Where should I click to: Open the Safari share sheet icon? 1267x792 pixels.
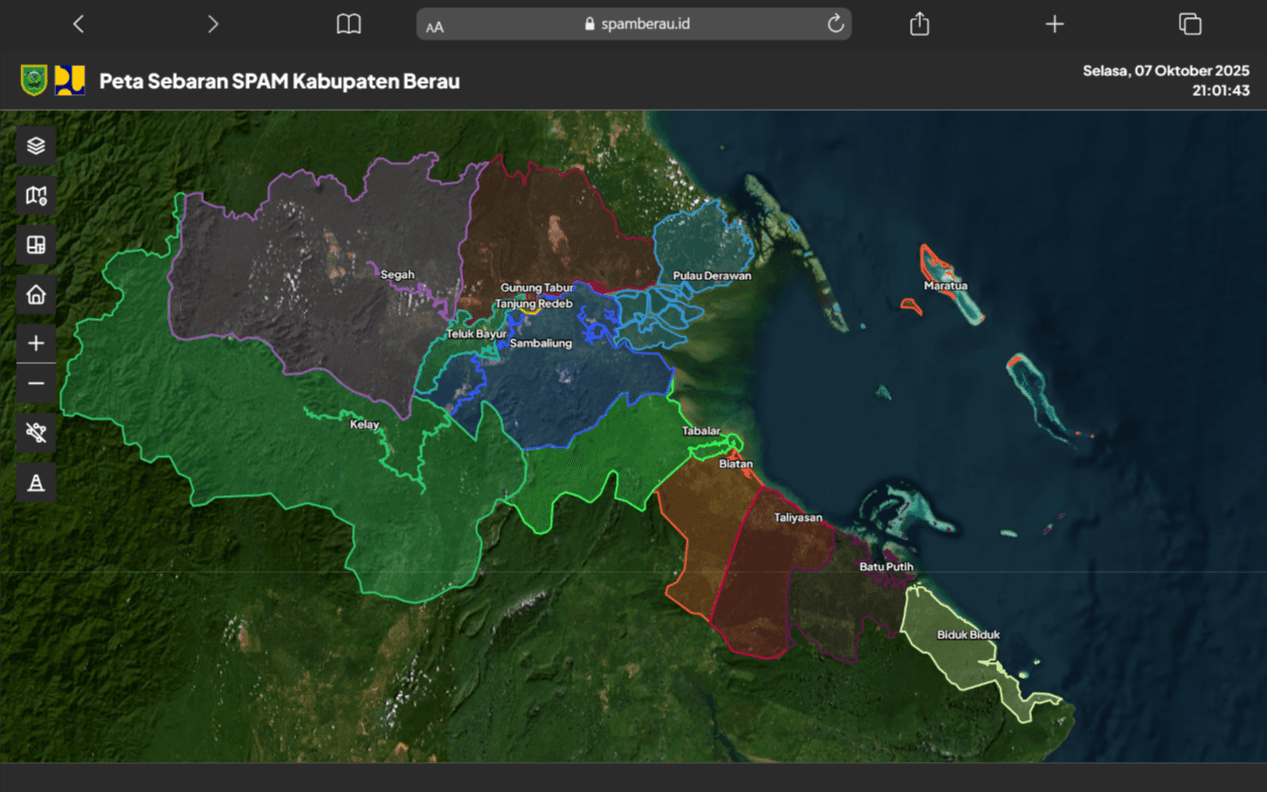click(919, 23)
